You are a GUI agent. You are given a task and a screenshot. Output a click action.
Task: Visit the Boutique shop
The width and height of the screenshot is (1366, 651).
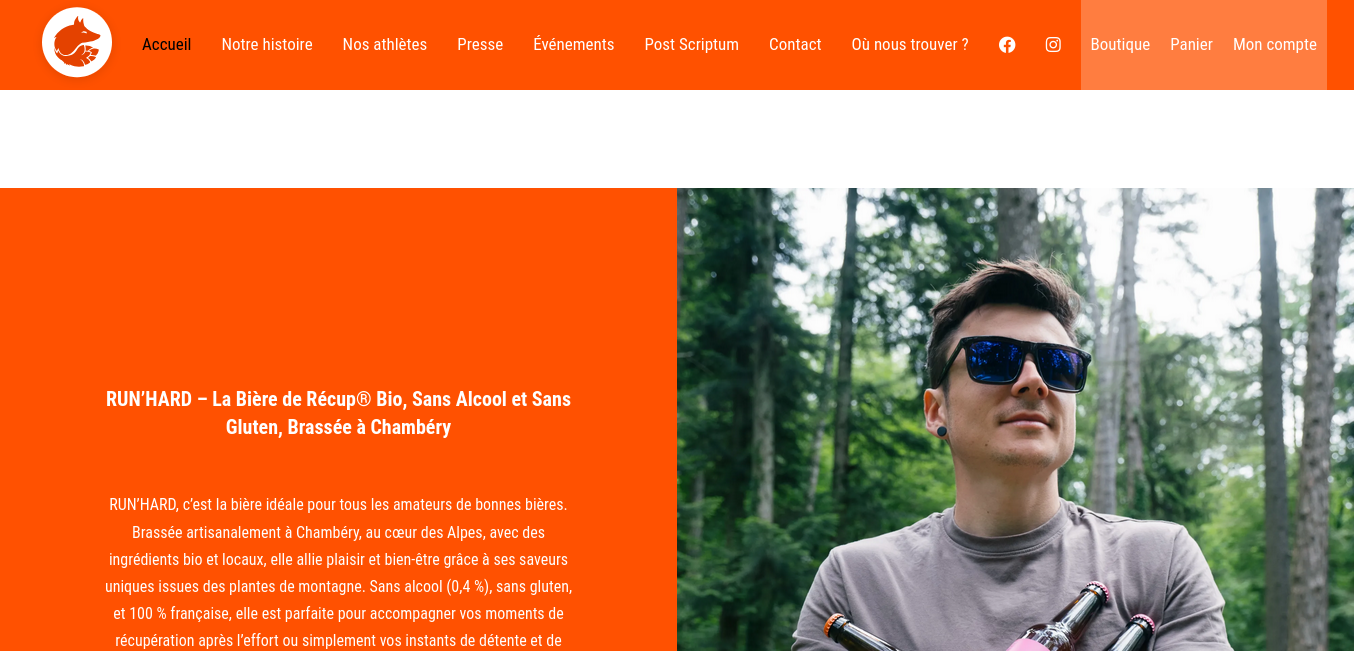click(x=1120, y=45)
